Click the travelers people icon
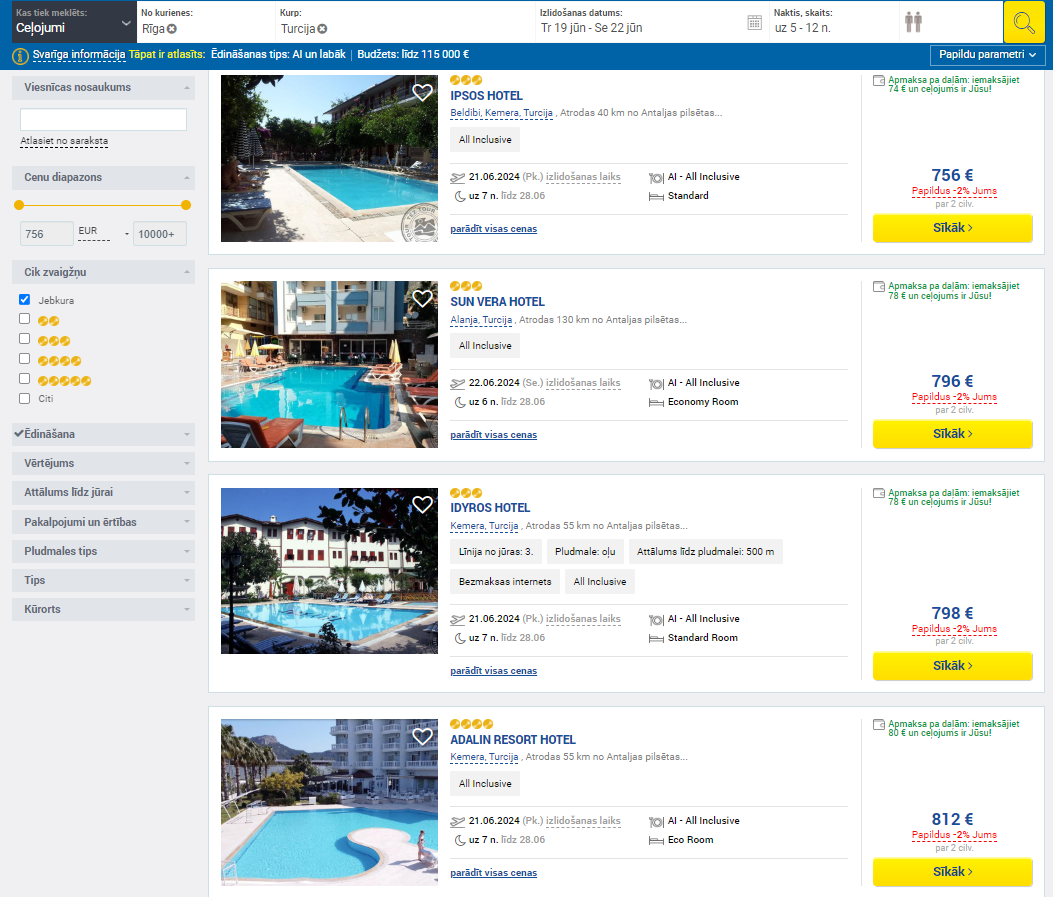1053x897 pixels. tap(913, 22)
